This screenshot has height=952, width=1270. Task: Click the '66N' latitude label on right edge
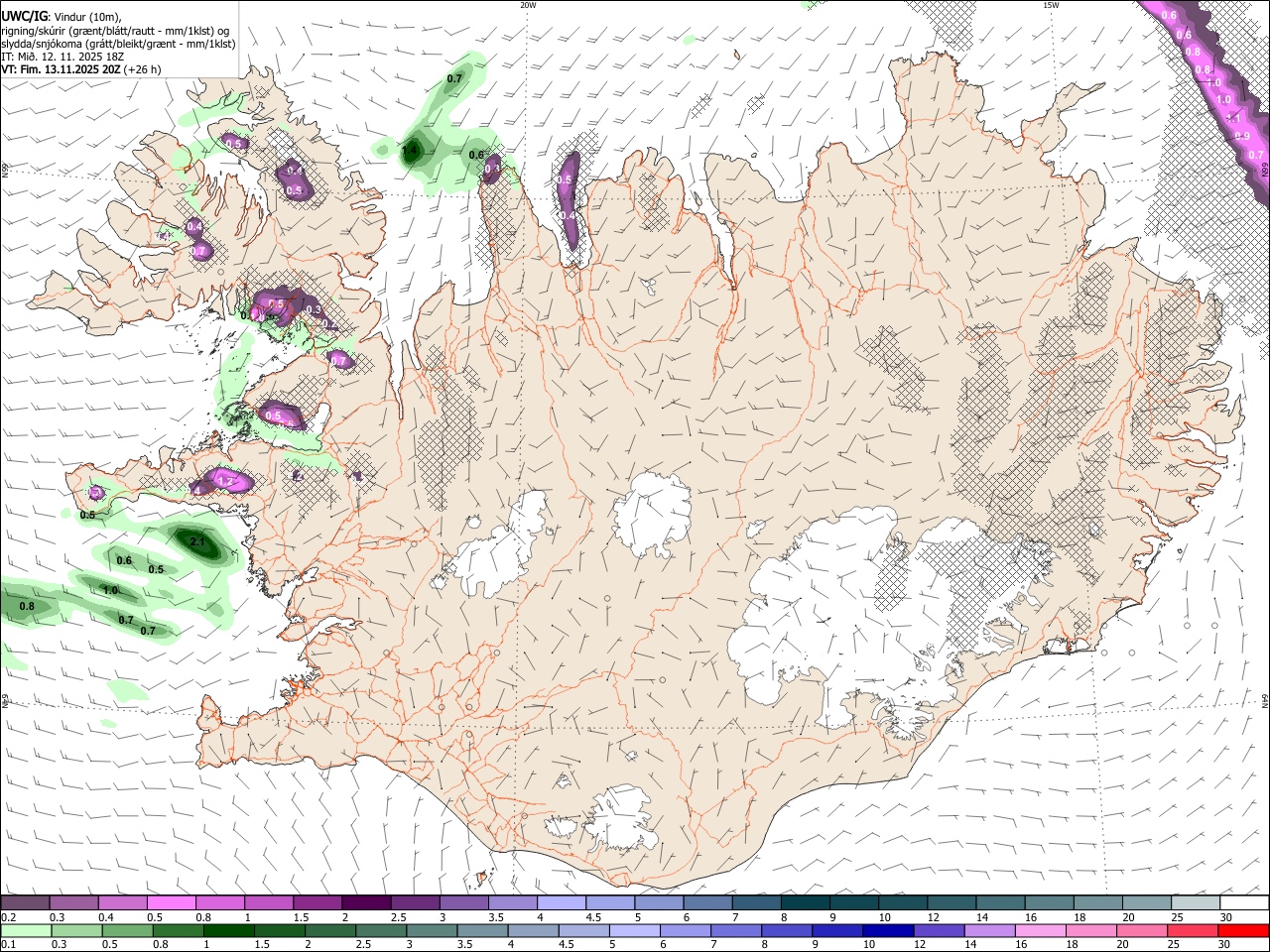tap(1265, 172)
